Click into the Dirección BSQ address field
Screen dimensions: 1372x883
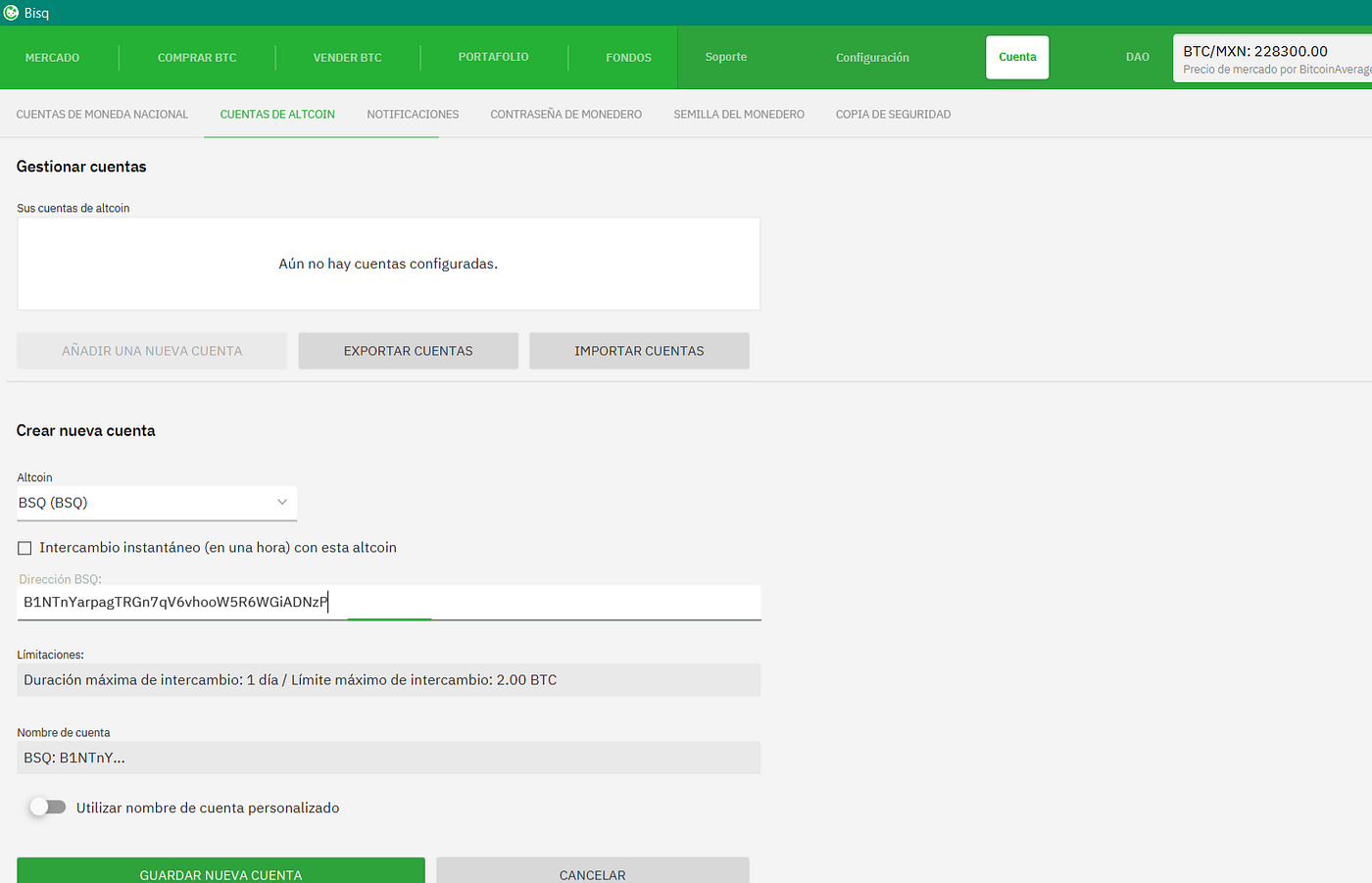389,602
